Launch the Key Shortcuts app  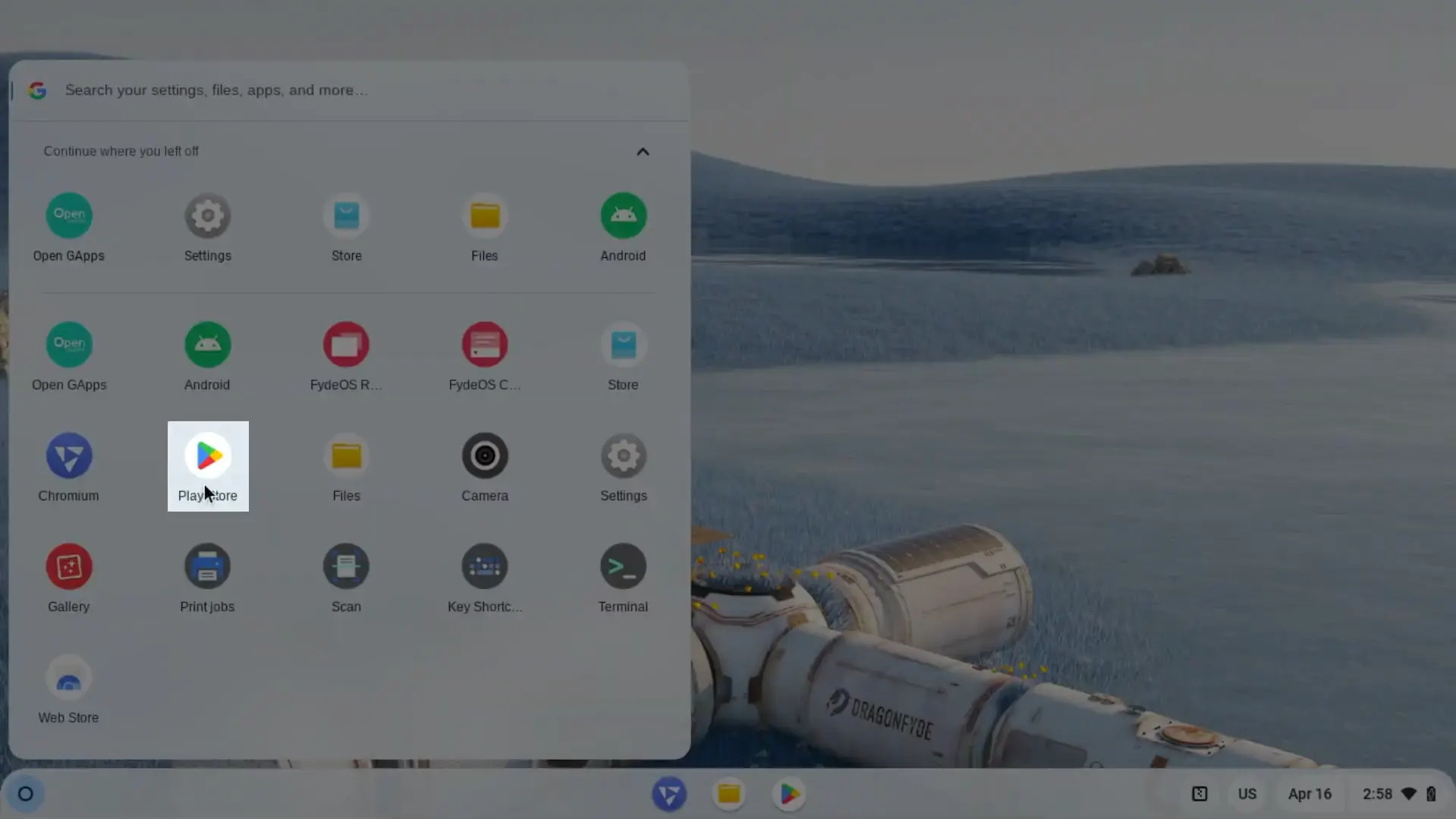[x=484, y=568]
